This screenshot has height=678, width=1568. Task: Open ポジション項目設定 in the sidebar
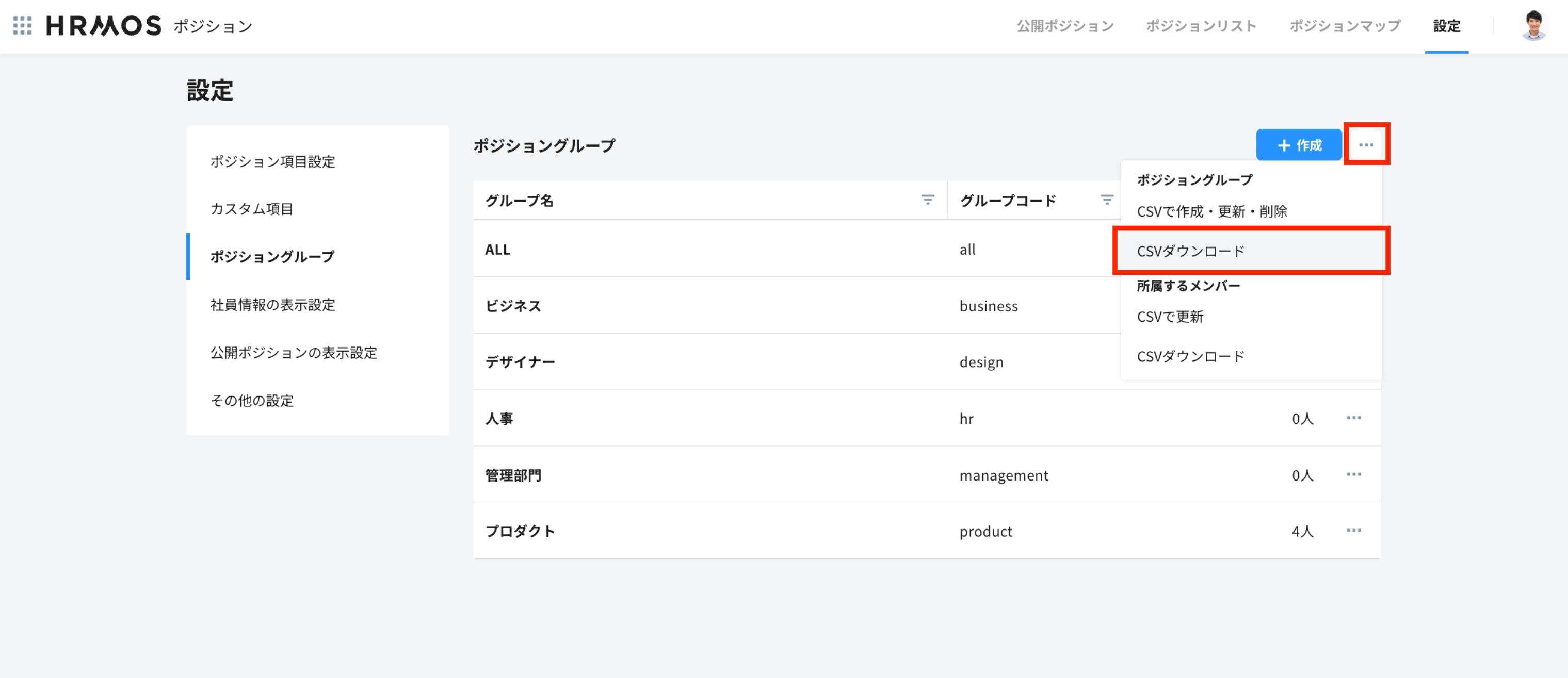273,162
